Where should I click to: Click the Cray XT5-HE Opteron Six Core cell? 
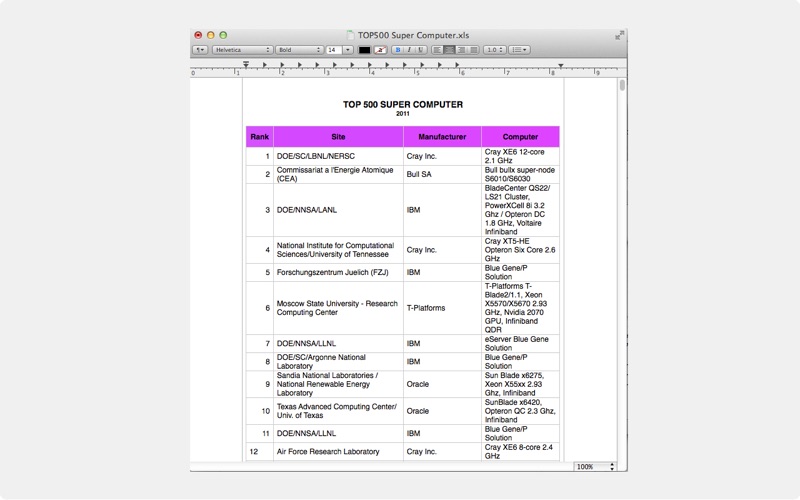(x=520, y=250)
